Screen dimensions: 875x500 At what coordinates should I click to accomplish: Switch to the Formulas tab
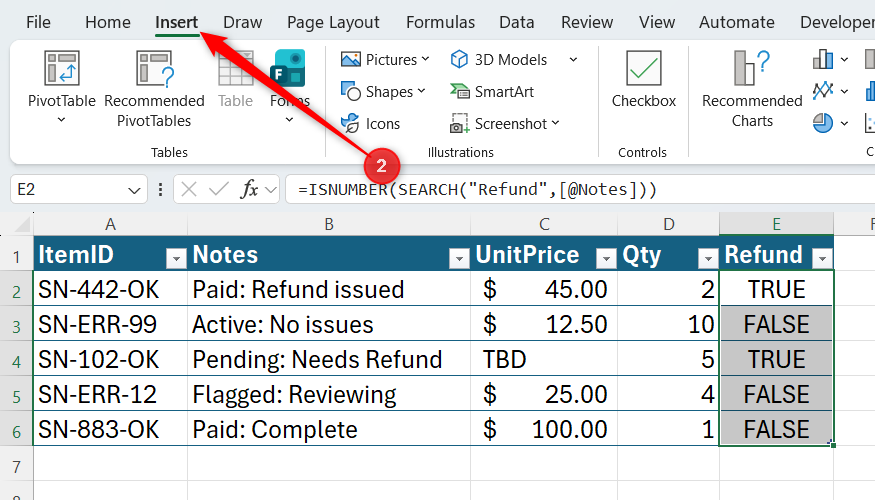[x=440, y=22]
